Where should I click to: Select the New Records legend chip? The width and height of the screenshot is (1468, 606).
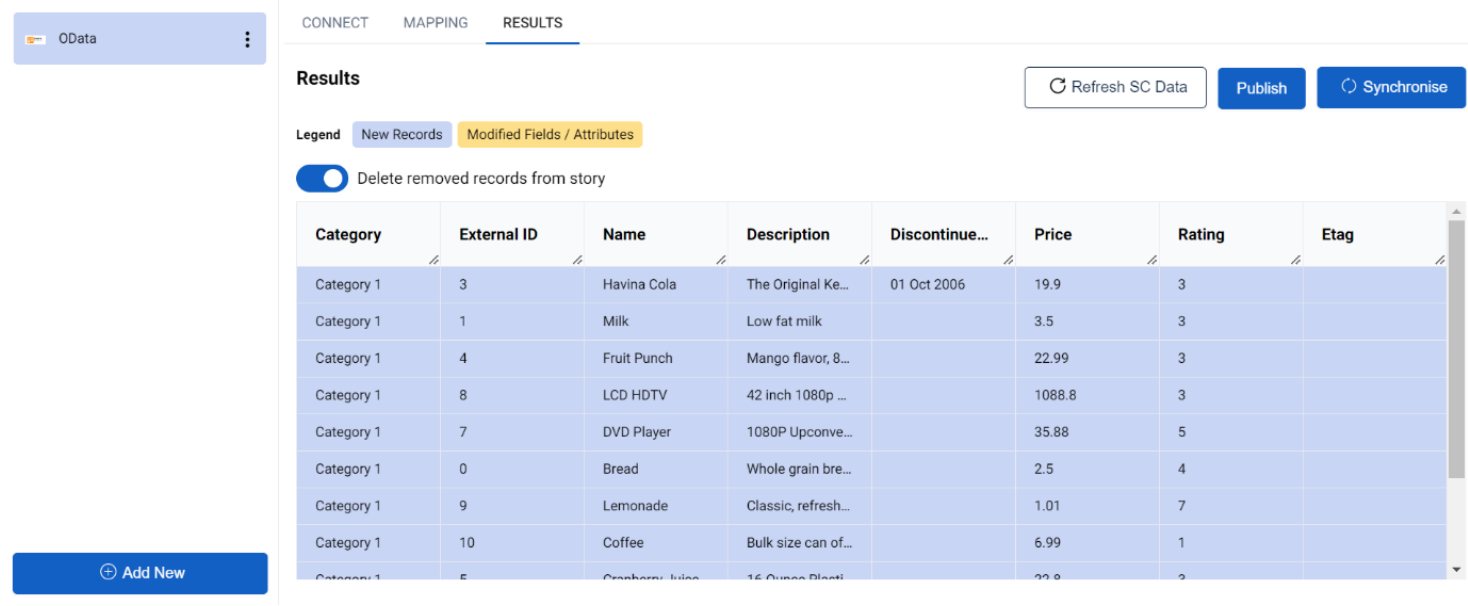401,134
